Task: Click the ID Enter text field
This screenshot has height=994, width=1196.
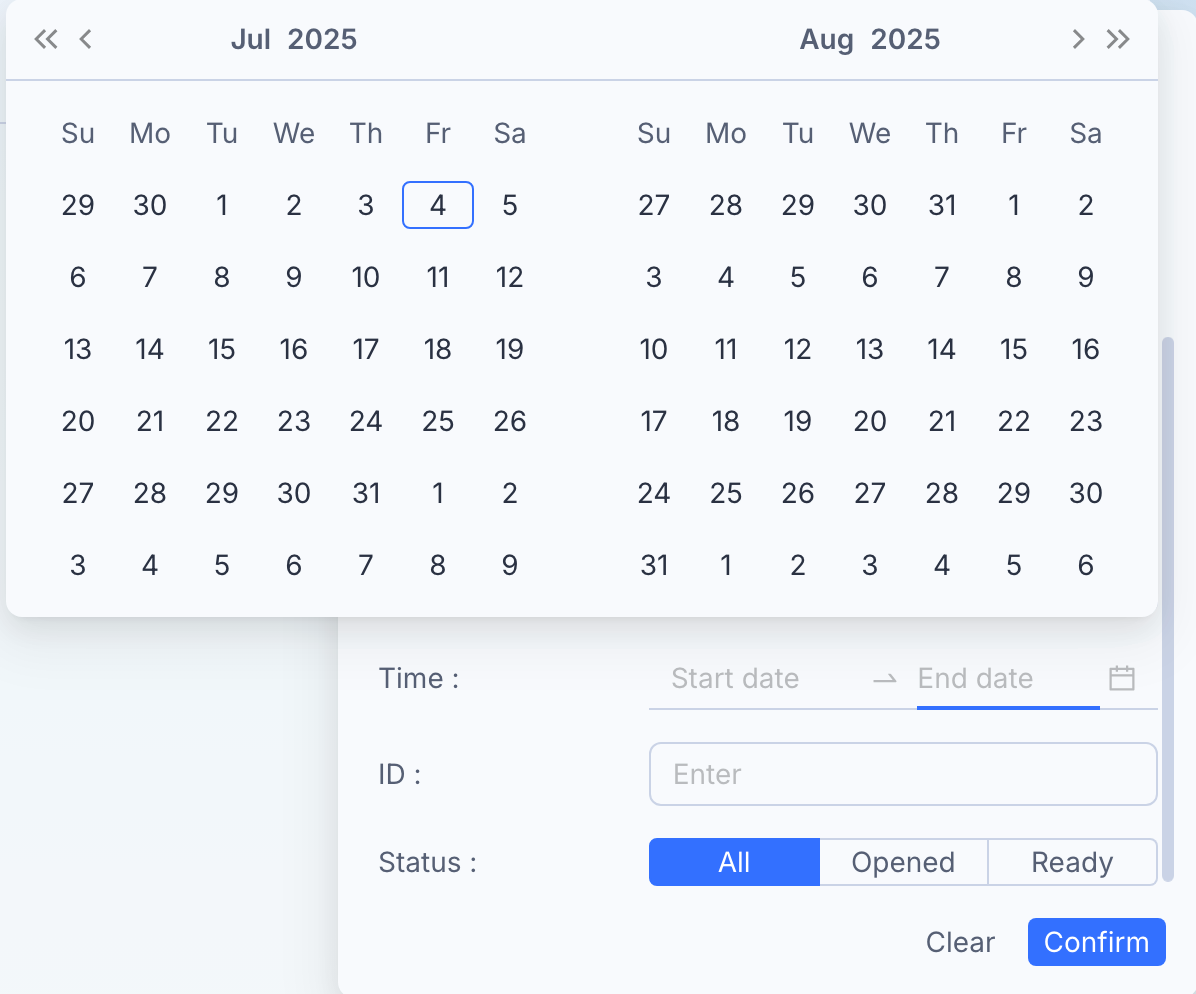Action: pyautogui.click(x=903, y=774)
